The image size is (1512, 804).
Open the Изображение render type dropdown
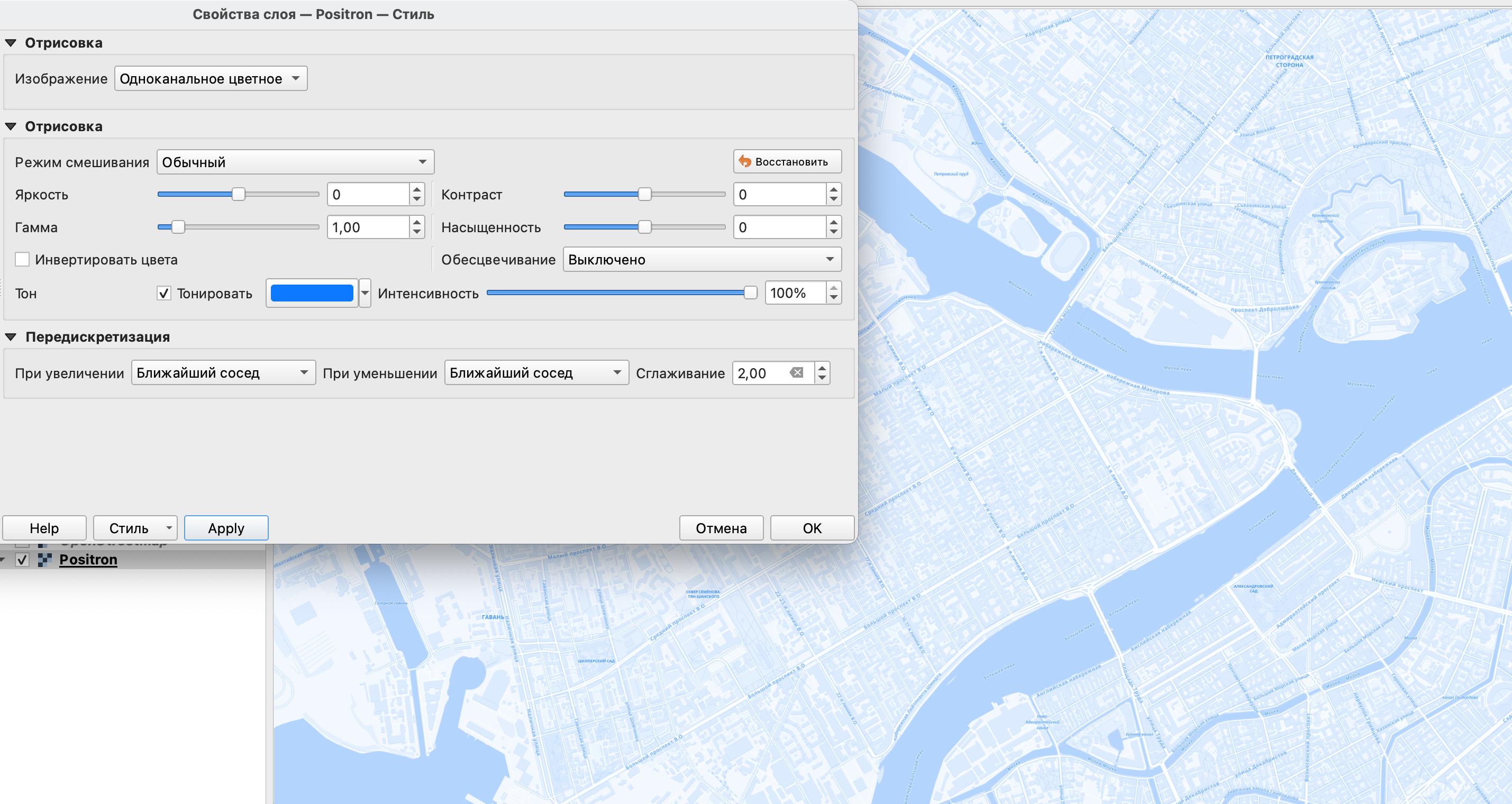[211, 79]
